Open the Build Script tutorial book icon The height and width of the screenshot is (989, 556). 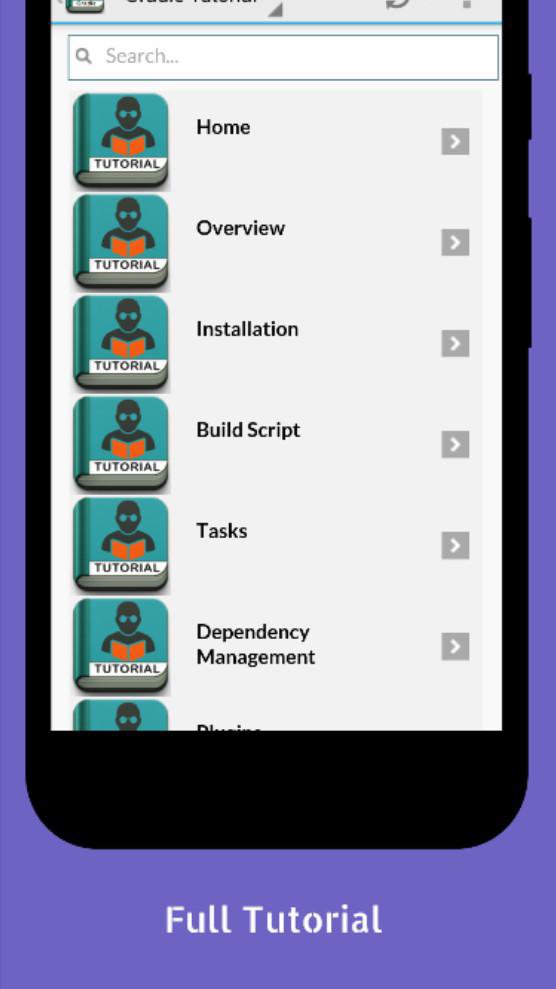(121, 443)
